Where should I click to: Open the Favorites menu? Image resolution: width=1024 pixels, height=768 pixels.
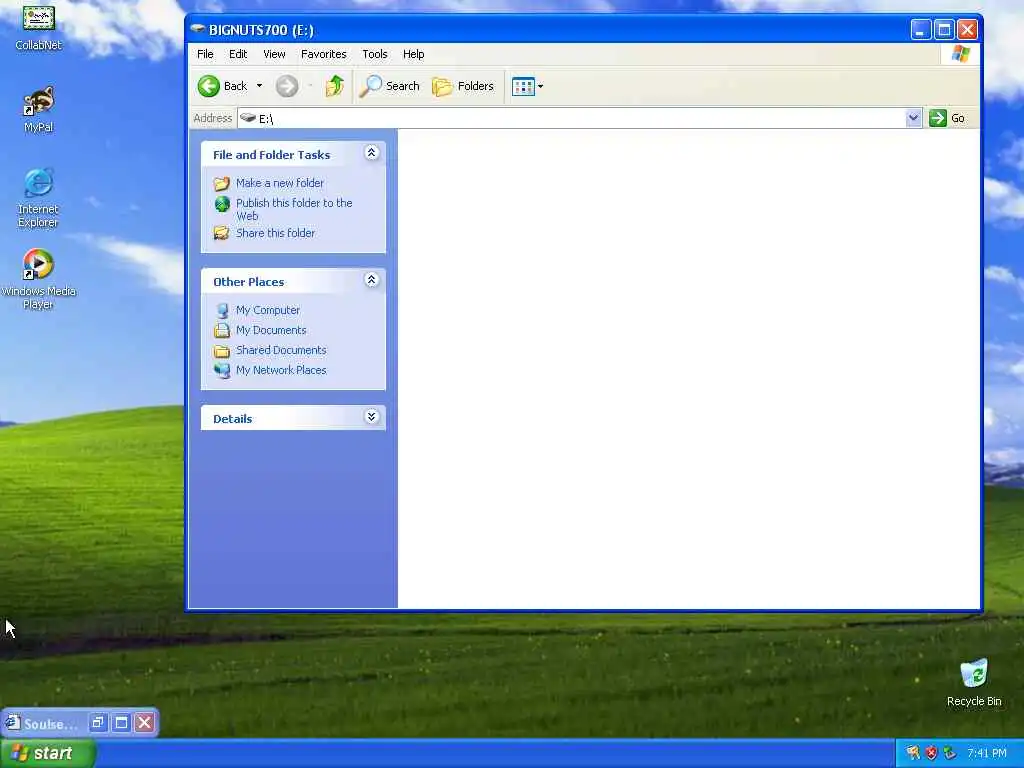coord(323,54)
